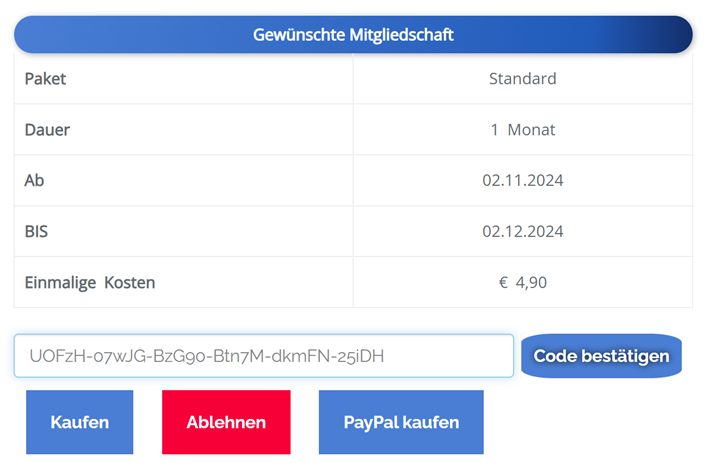Click the 4,90 price amount
This screenshot has height=463, width=709.
[531, 283]
